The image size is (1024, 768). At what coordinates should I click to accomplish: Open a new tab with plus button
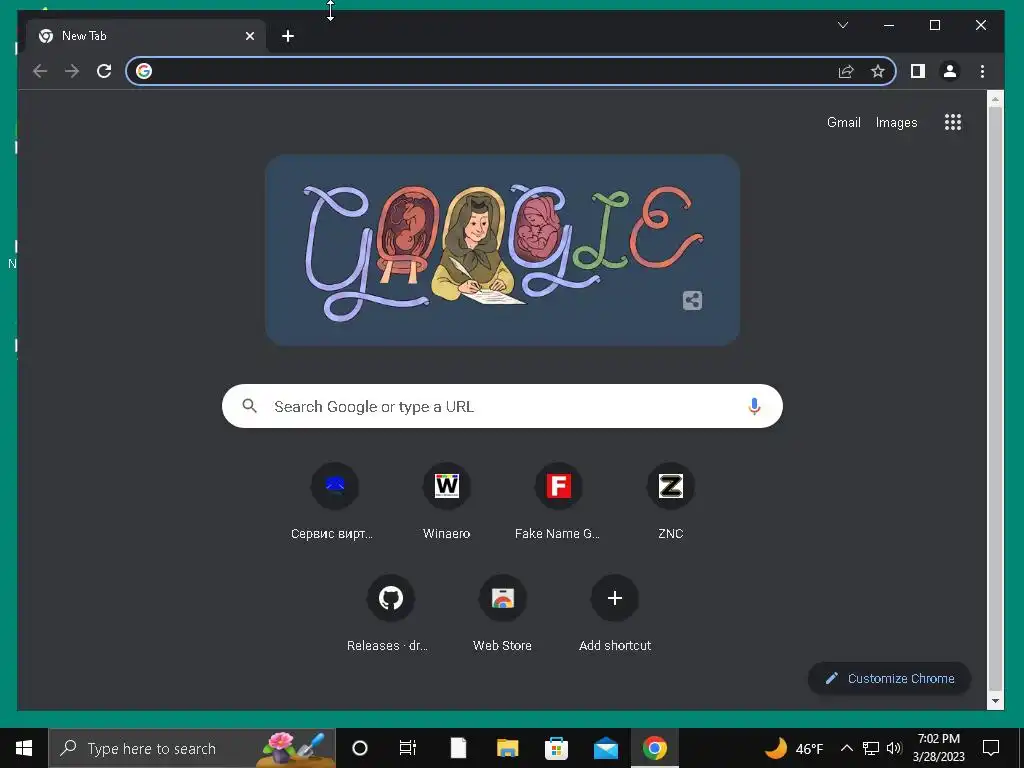pos(288,36)
